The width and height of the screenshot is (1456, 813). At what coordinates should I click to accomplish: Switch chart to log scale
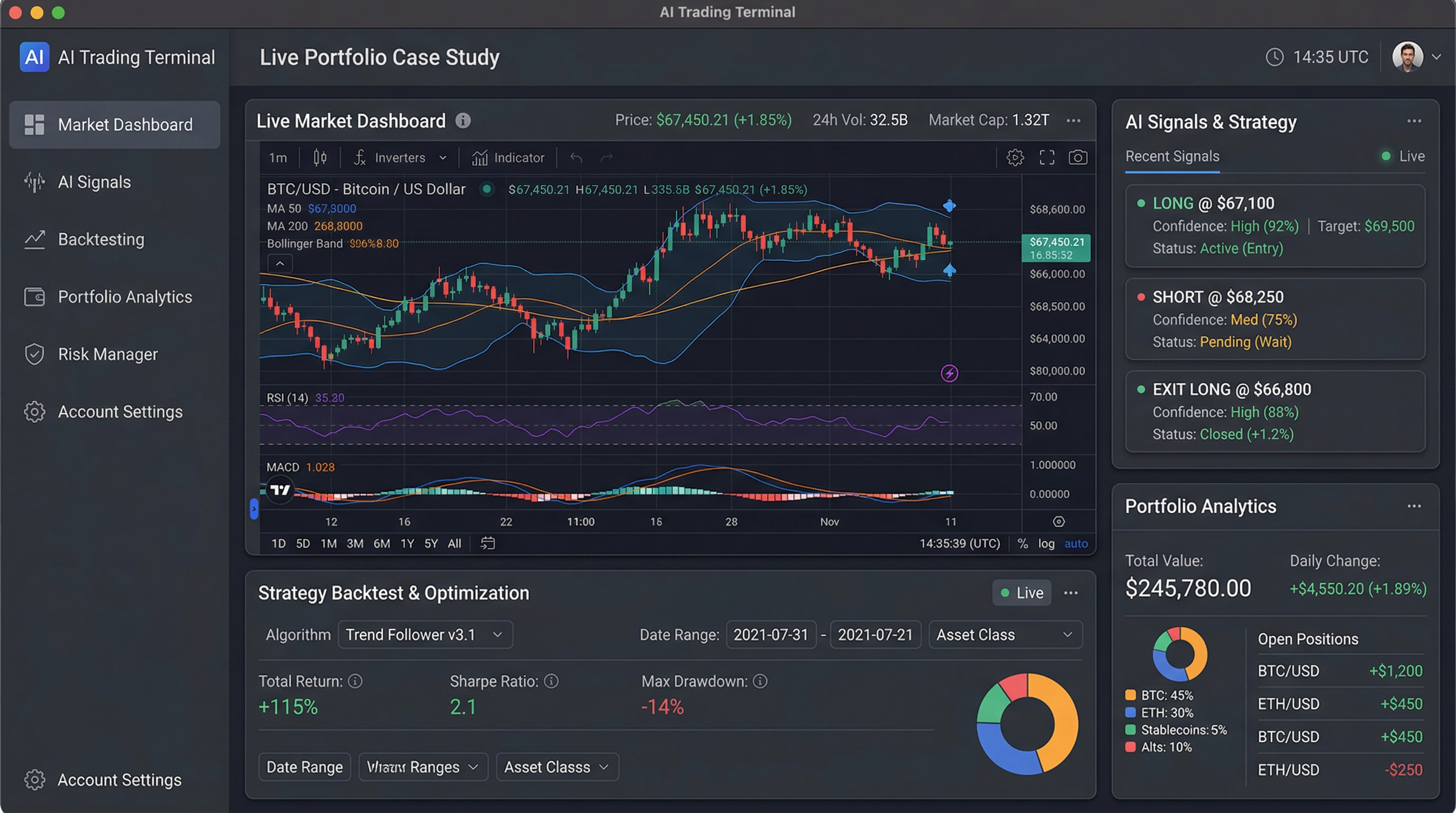(x=1046, y=543)
